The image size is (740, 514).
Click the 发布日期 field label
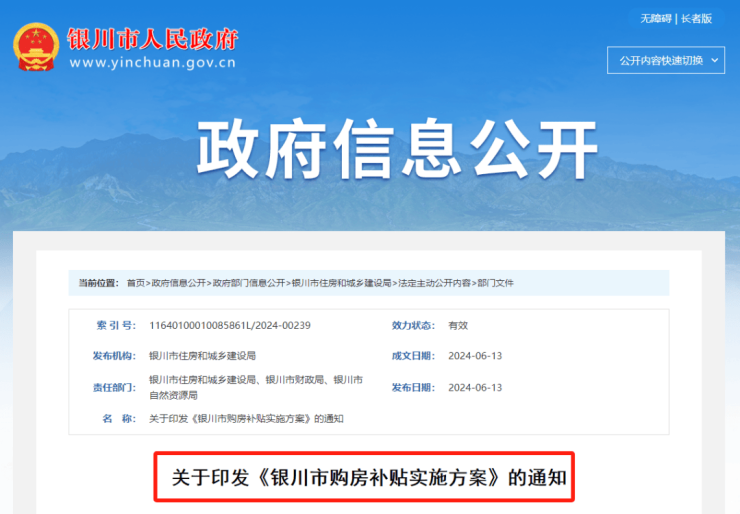413,388
